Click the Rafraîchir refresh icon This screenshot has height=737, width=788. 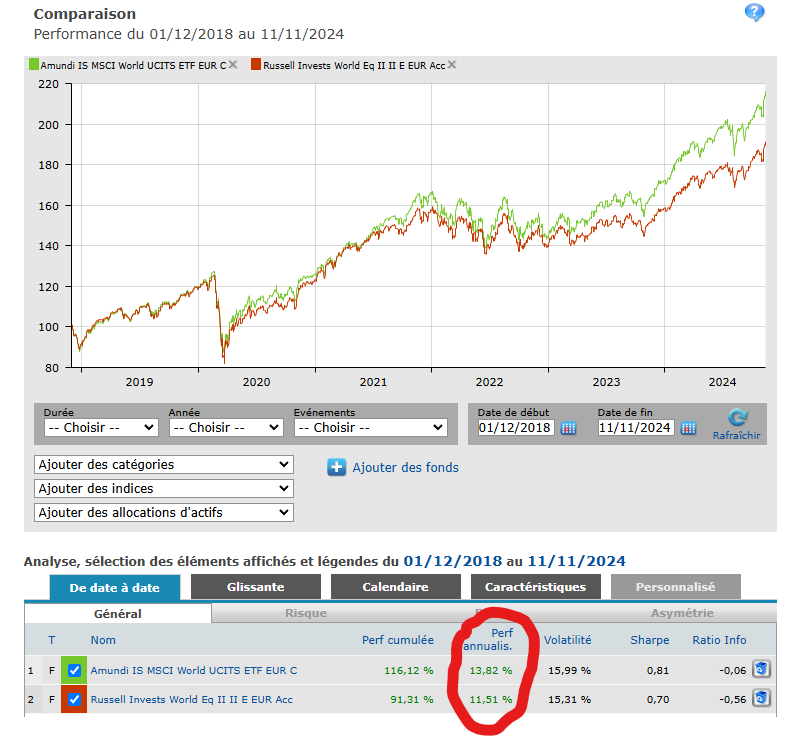coord(738,417)
